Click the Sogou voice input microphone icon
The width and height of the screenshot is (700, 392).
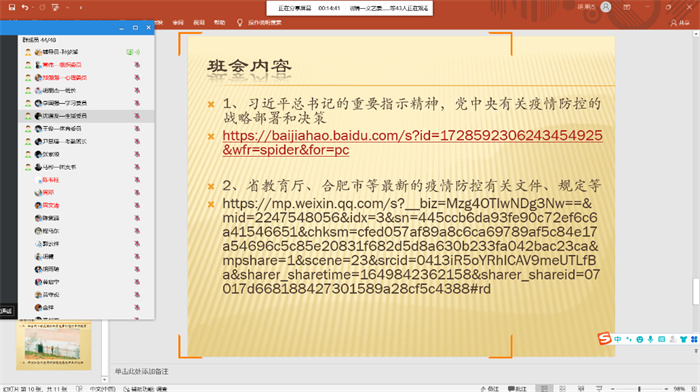tap(650, 339)
